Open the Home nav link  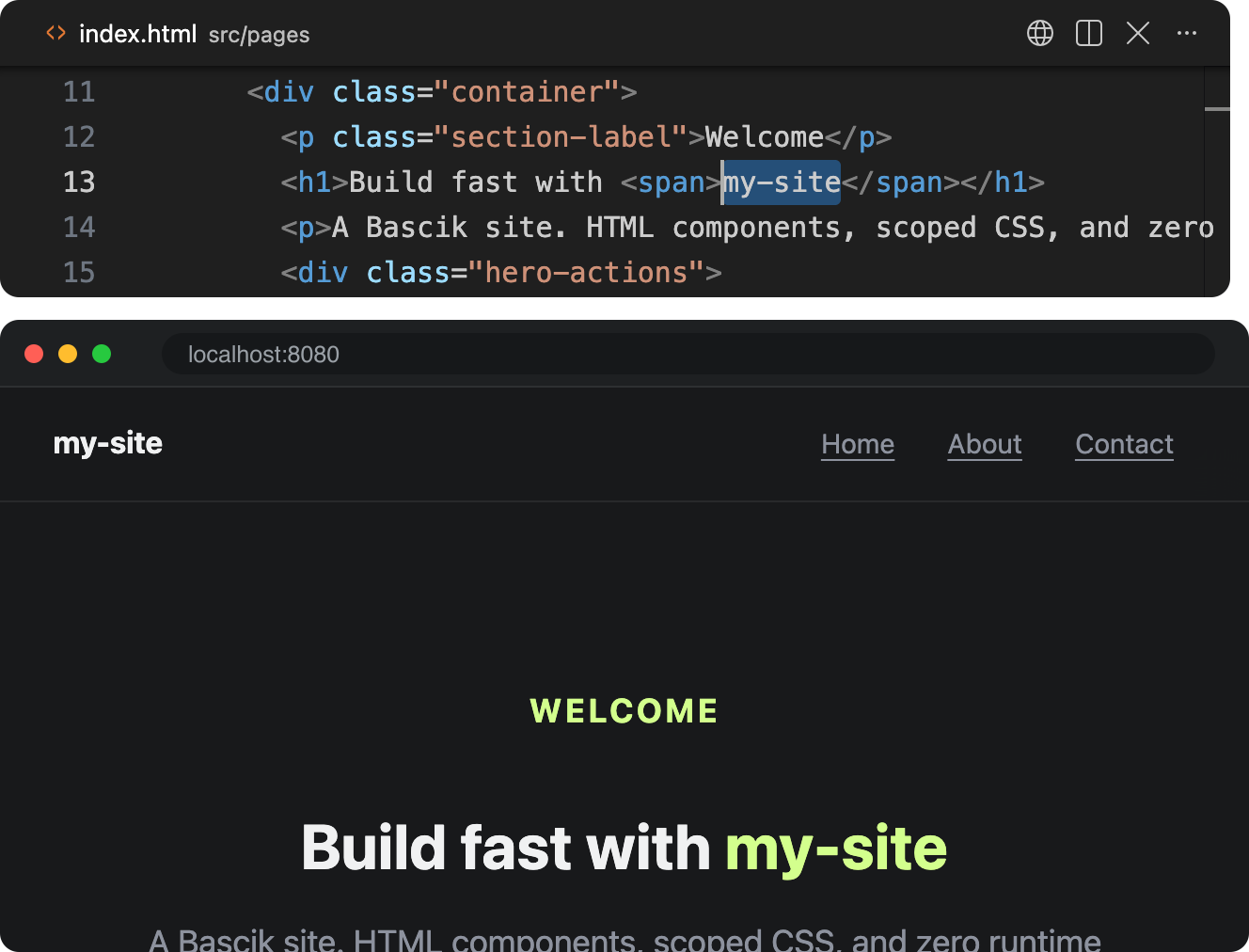coord(858,444)
